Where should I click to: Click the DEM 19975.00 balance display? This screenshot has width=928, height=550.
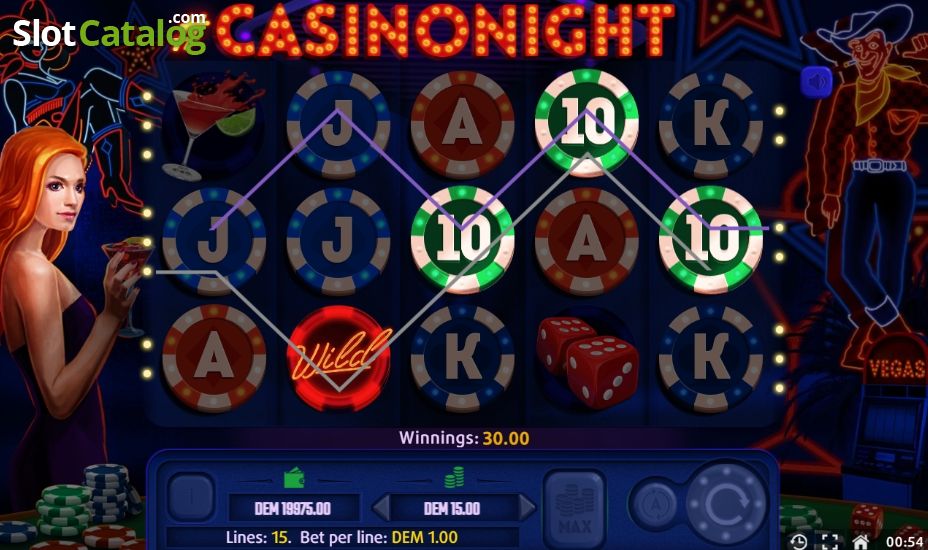click(294, 509)
